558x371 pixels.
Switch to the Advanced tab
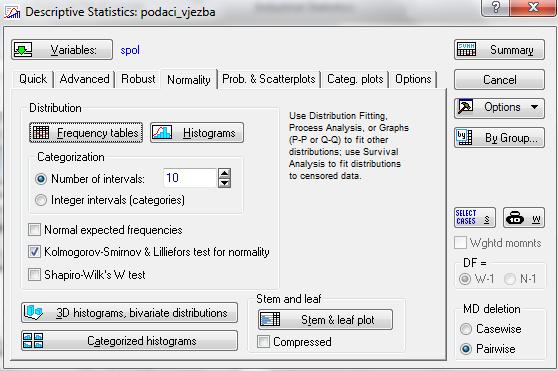84,79
